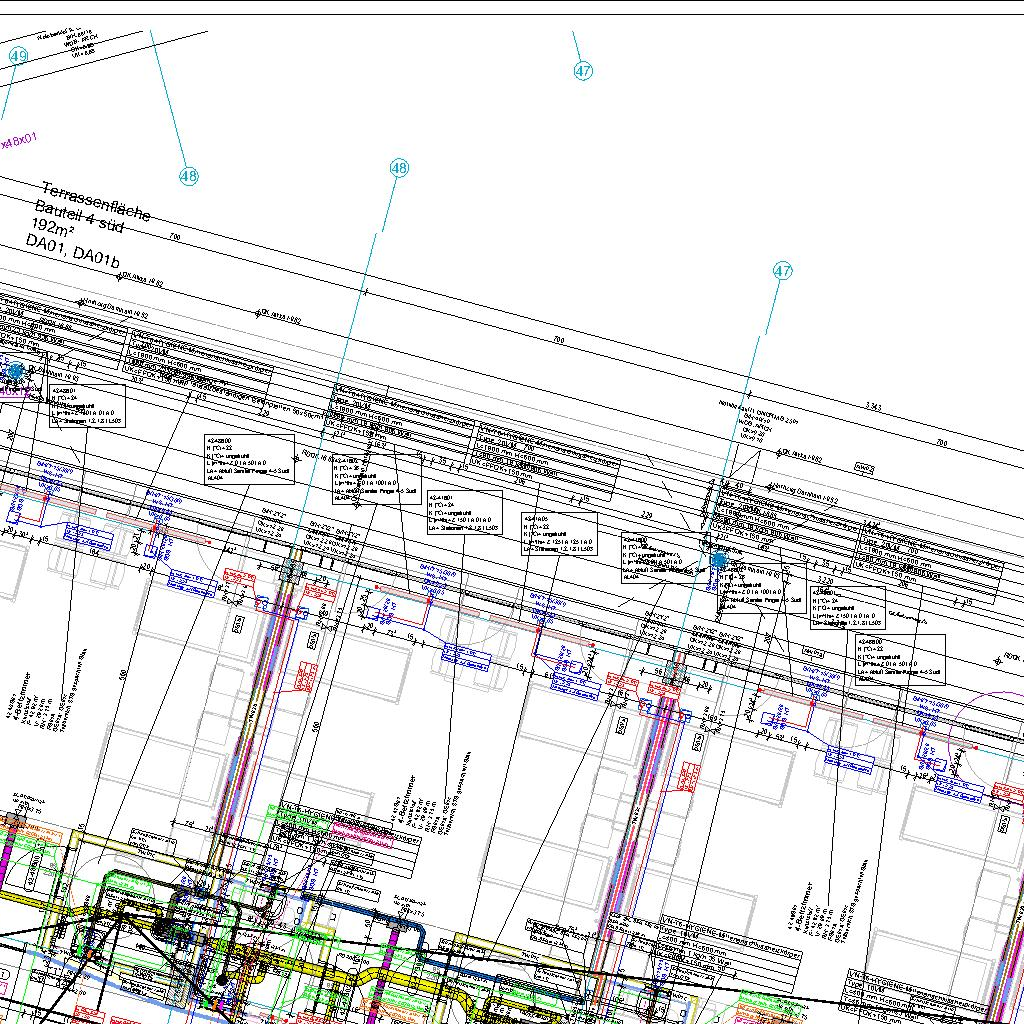Select blue filled node at left drawing edge
1024x1024 pixels.
(x=15, y=372)
